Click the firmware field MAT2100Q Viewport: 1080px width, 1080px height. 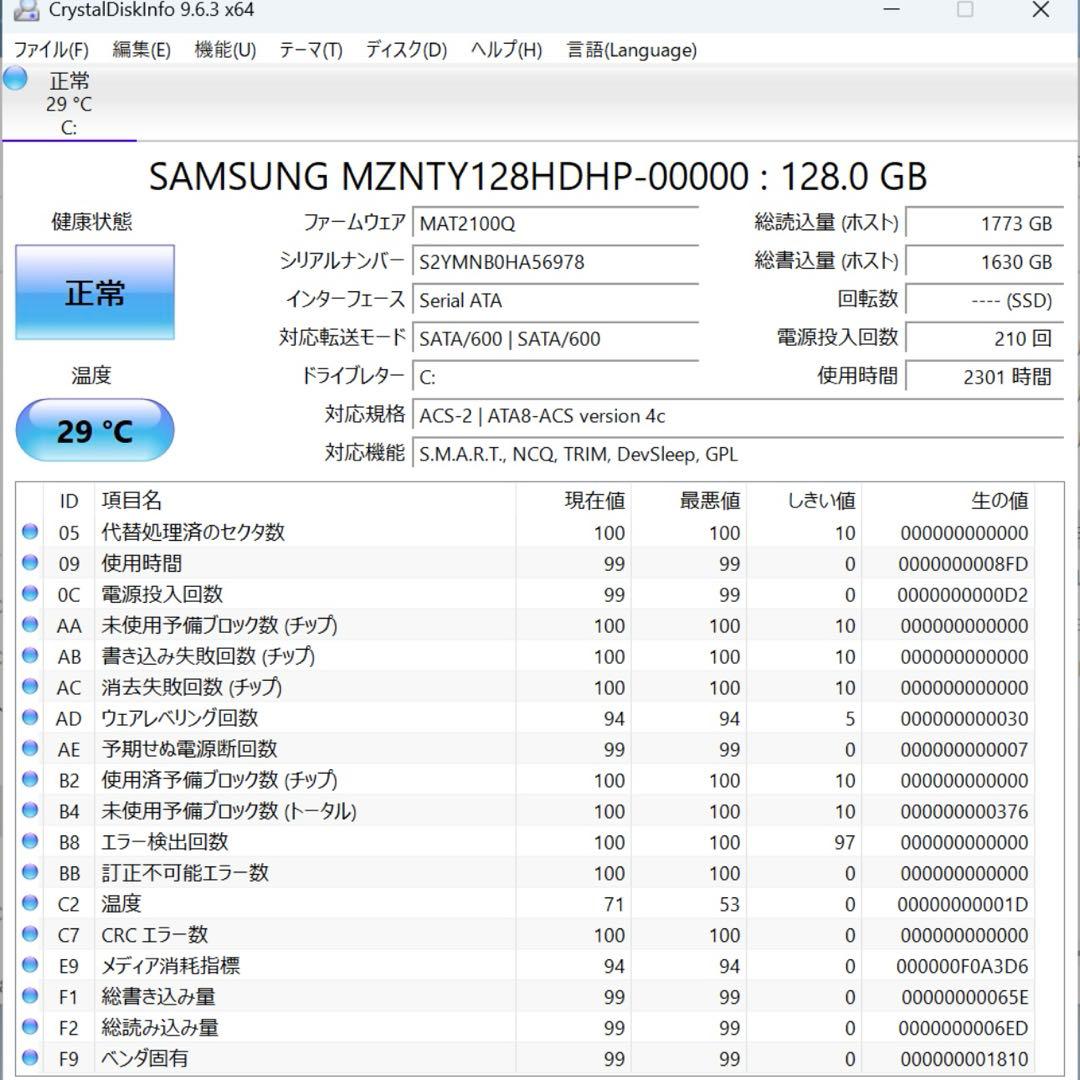coord(556,223)
